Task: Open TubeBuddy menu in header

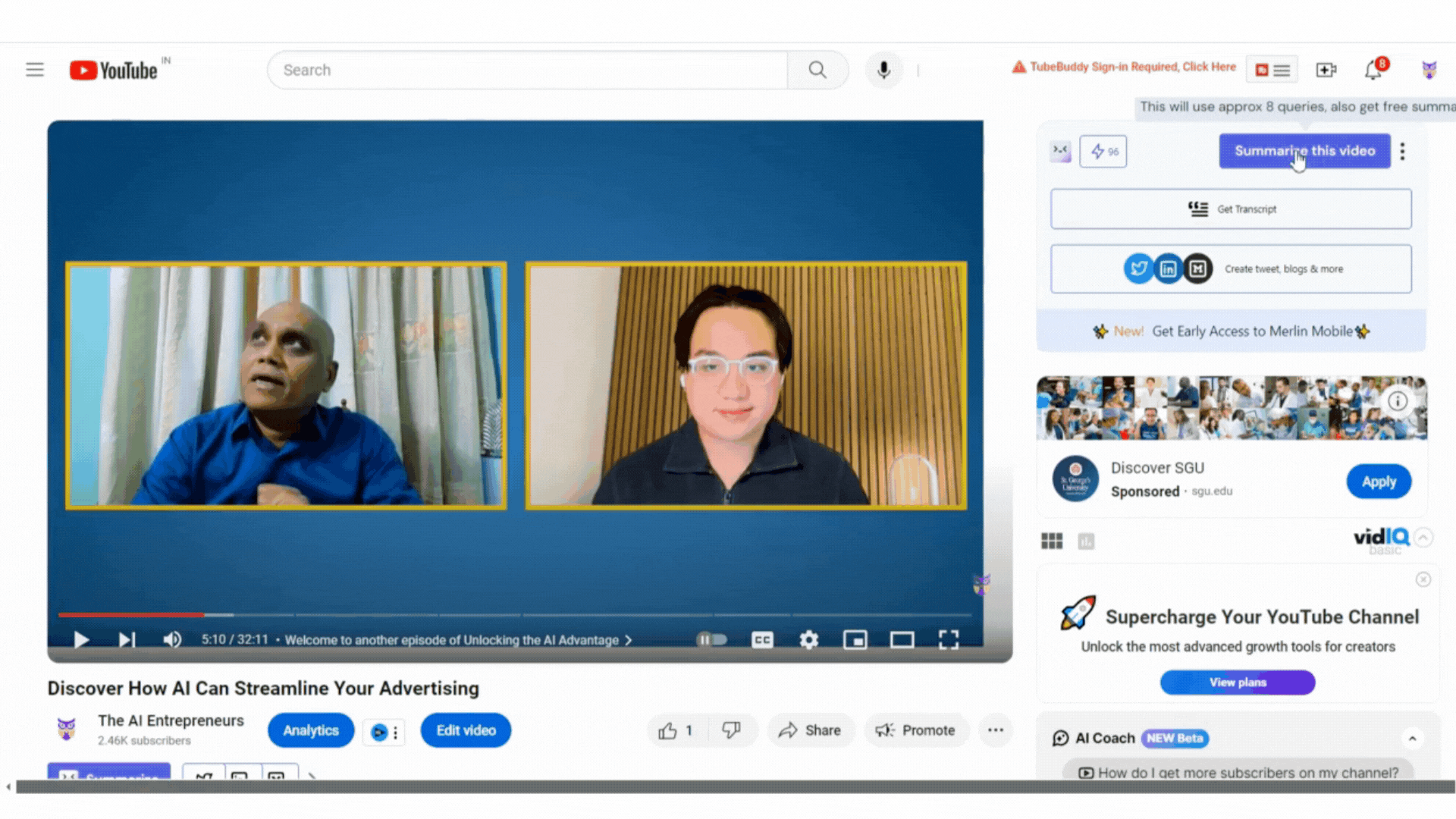Action: pyautogui.click(x=1272, y=70)
